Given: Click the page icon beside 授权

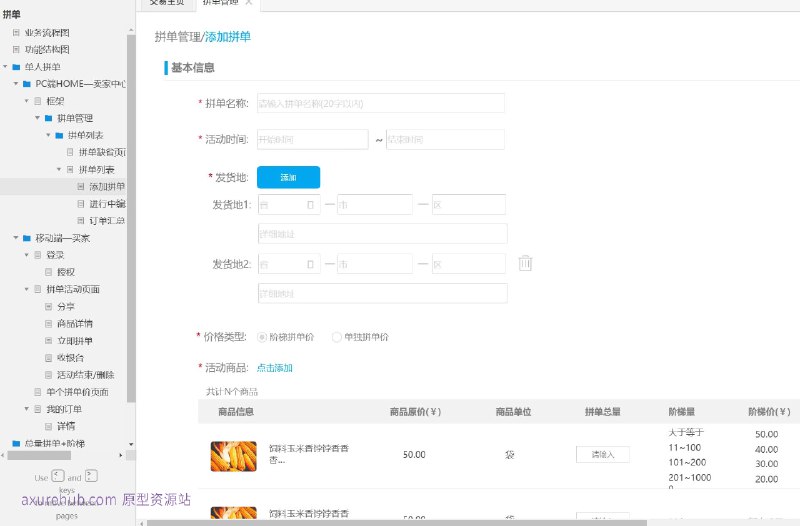Looking at the screenshot, I should [48, 272].
